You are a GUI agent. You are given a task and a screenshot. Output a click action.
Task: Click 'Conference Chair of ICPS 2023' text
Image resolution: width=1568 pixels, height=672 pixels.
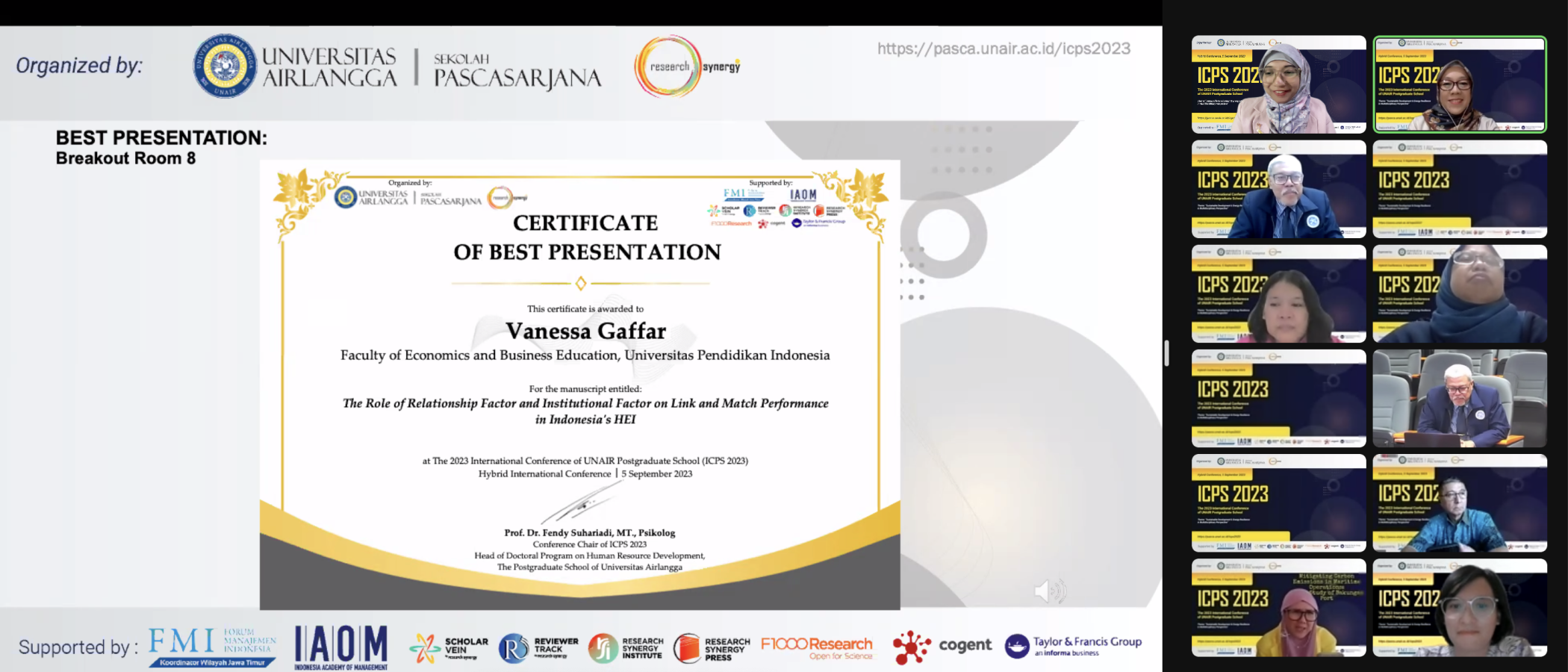pyautogui.click(x=590, y=544)
